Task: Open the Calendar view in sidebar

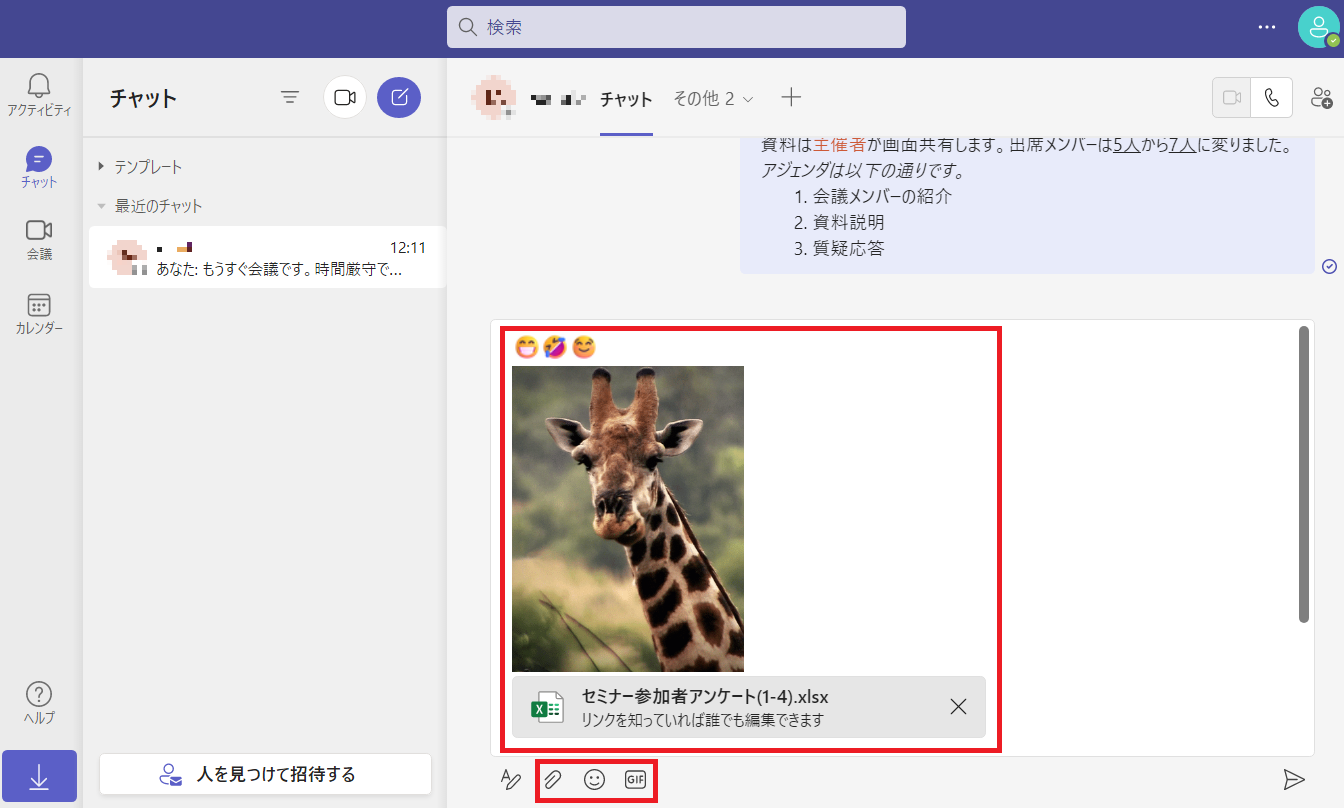Action: click(39, 314)
